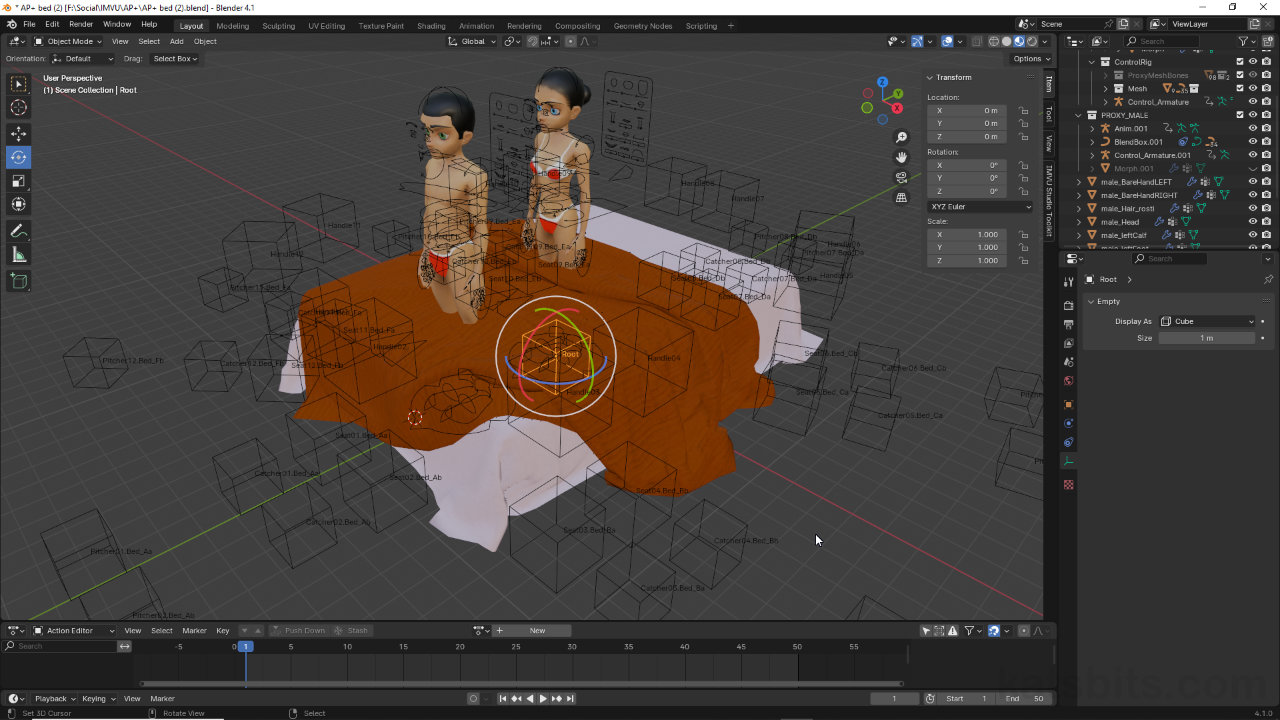The image size is (1280, 720).
Task: Open the Render menu
Action: (x=81, y=24)
